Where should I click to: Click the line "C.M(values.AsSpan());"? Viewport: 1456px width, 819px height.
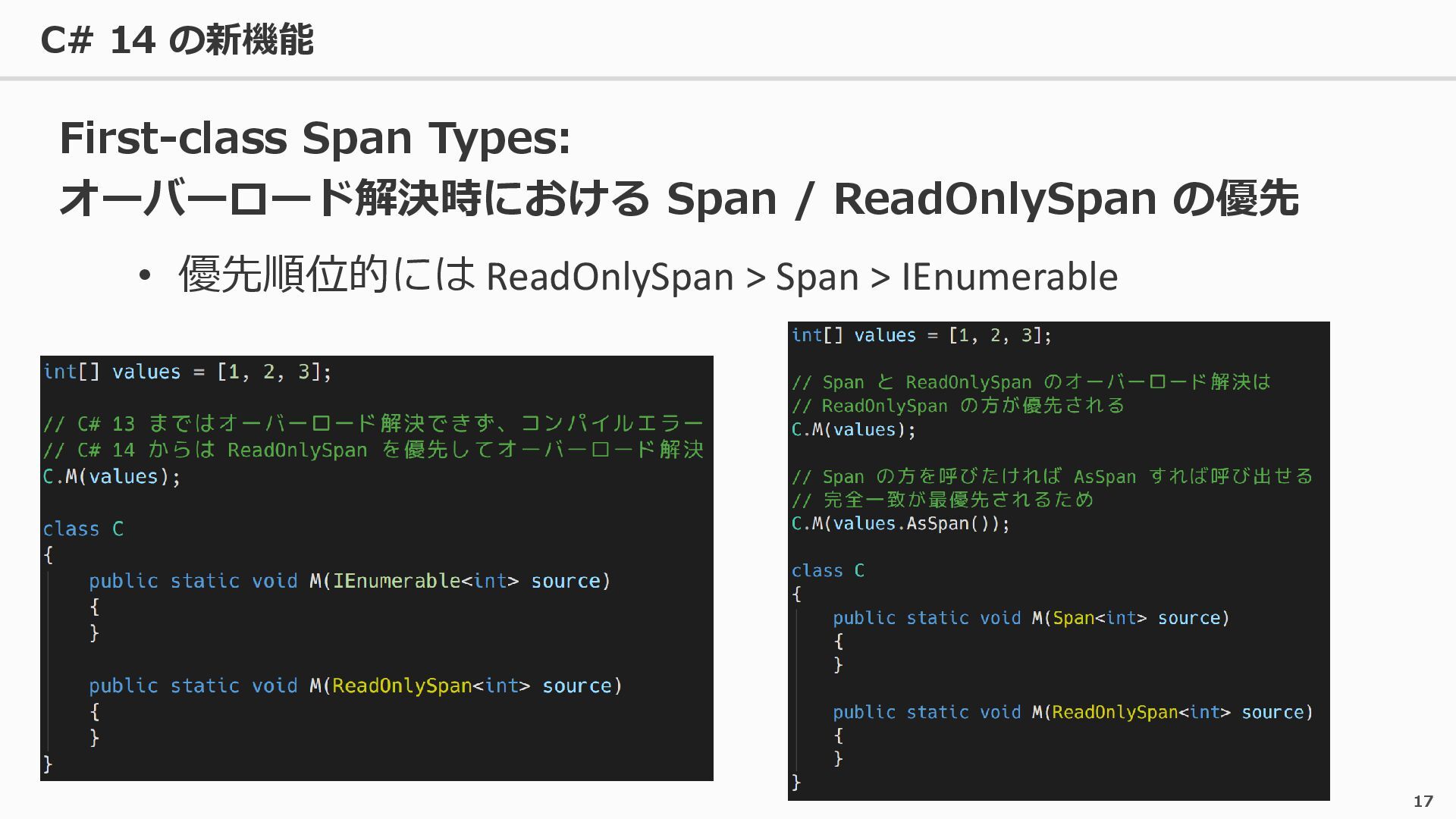coord(901,523)
